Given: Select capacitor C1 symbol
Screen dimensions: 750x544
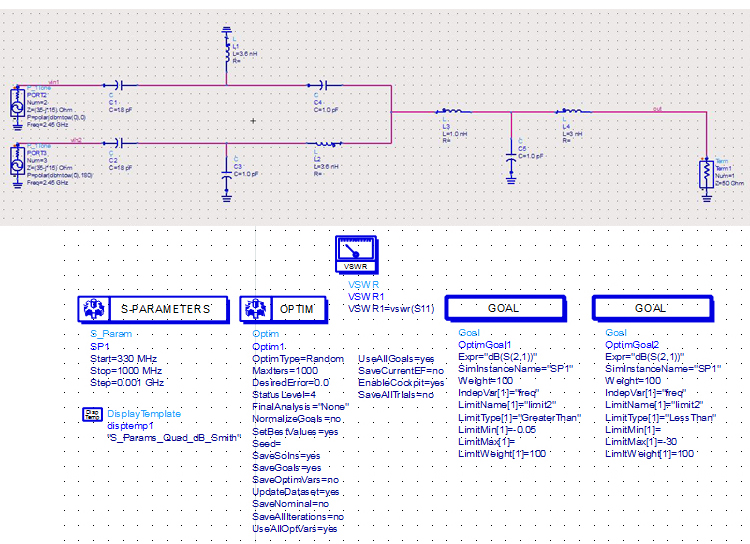Looking at the screenshot, I should [x=120, y=86].
